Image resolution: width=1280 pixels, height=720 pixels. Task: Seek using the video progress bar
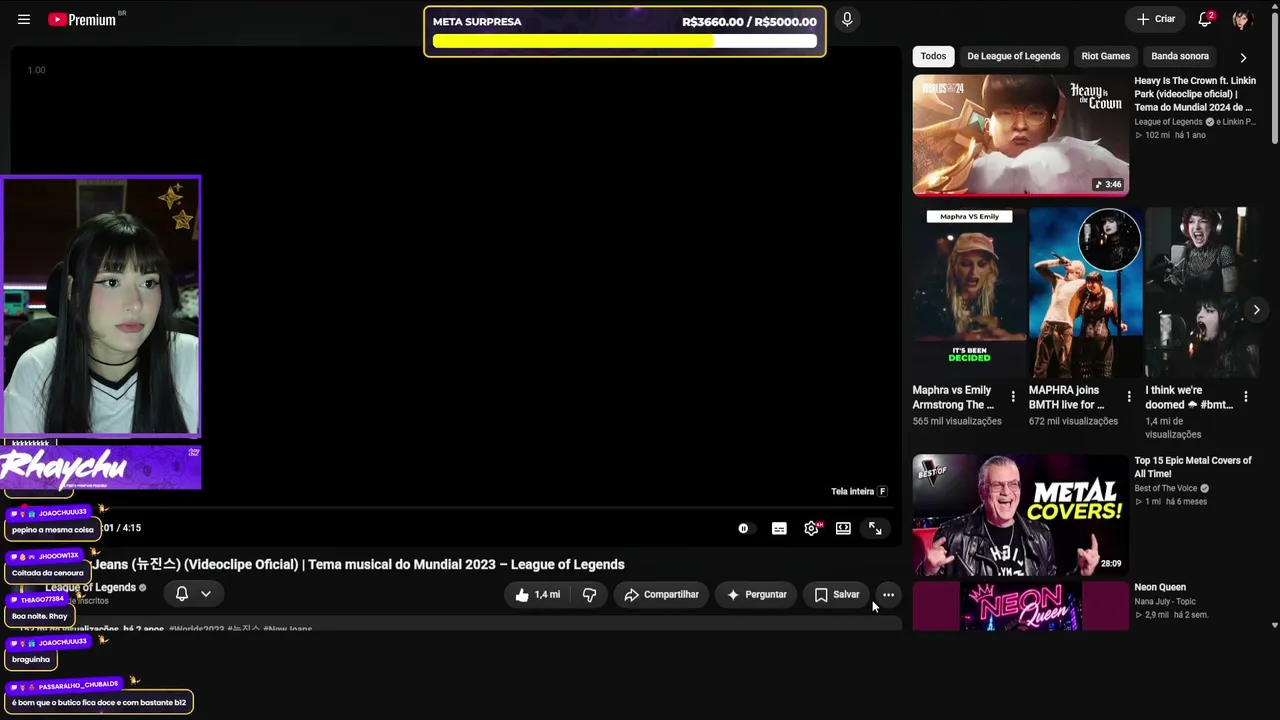(x=456, y=508)
